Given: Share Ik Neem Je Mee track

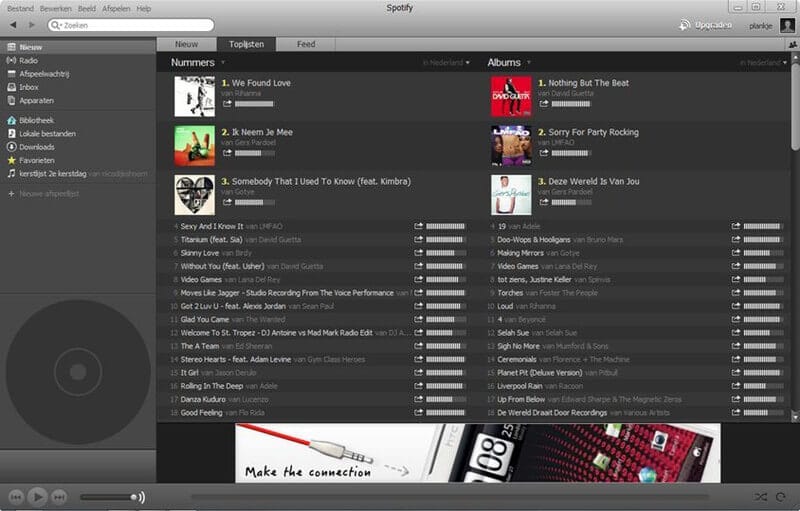Looking at the screenshot, I should tap(227, 152).
